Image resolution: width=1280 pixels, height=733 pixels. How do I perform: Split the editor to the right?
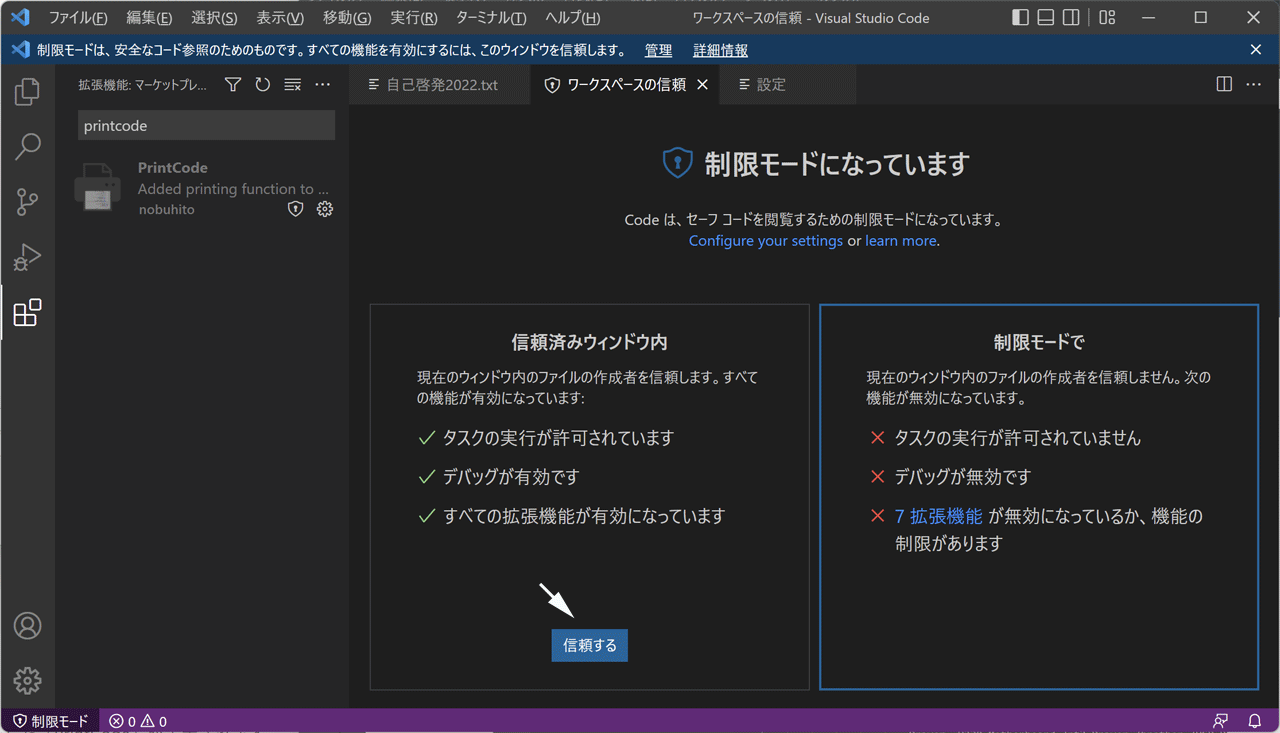coord(1224,85)
